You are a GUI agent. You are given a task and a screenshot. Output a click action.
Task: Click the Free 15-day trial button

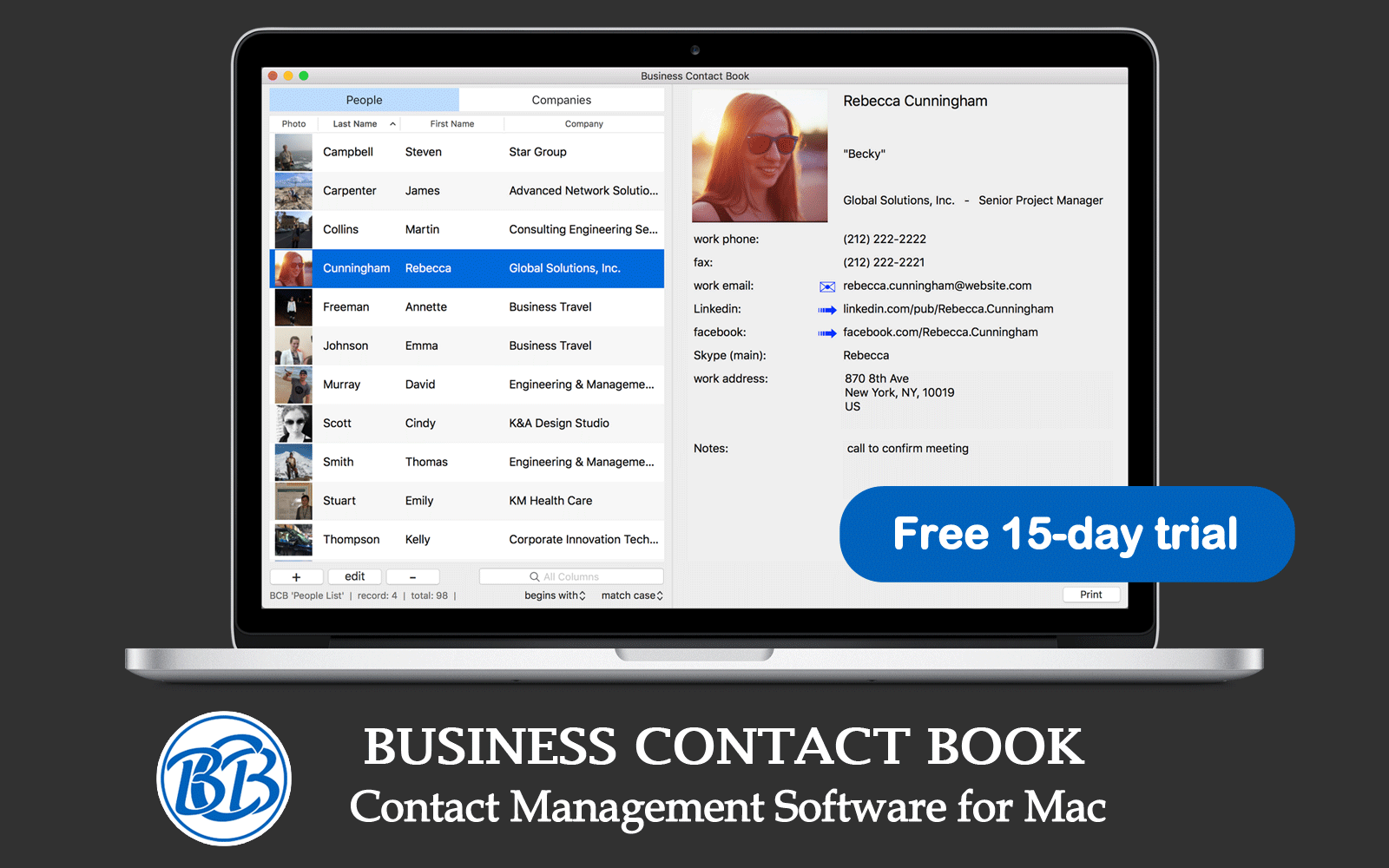pyautogui.click(x=1067, y=534)
